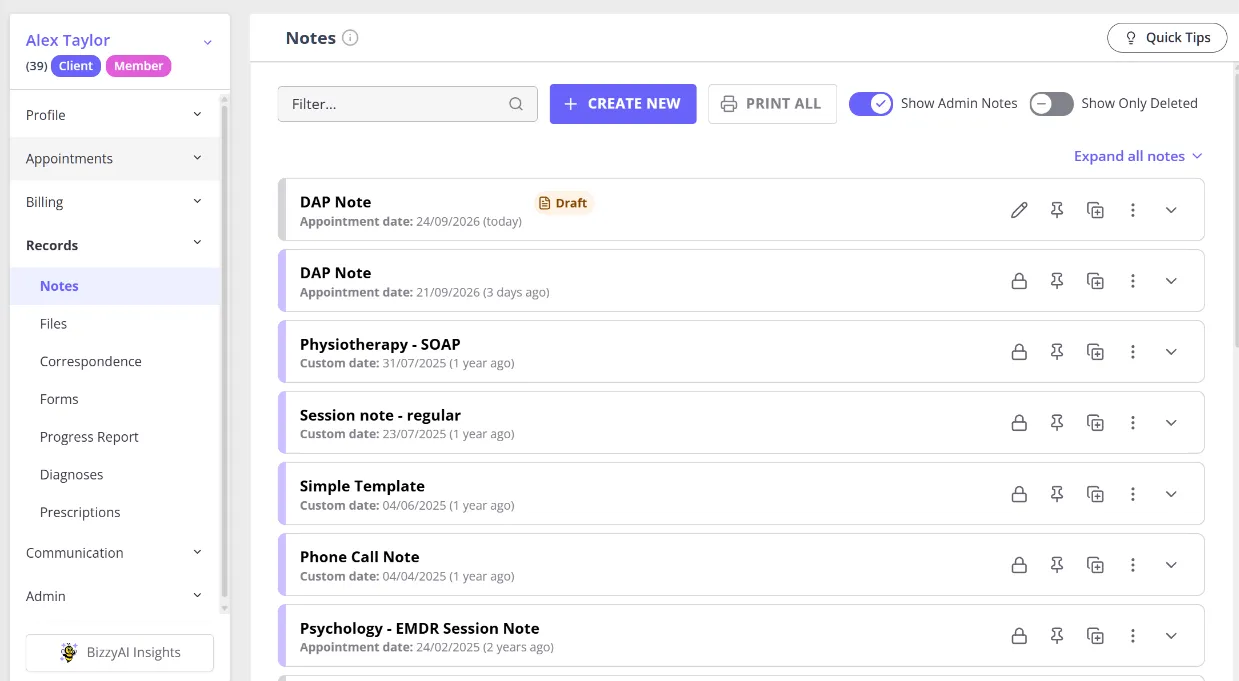The height and width of the screenshot is (681, 1239).
Task: Open more options for Simple Template note
Action: click(1133, 494)
